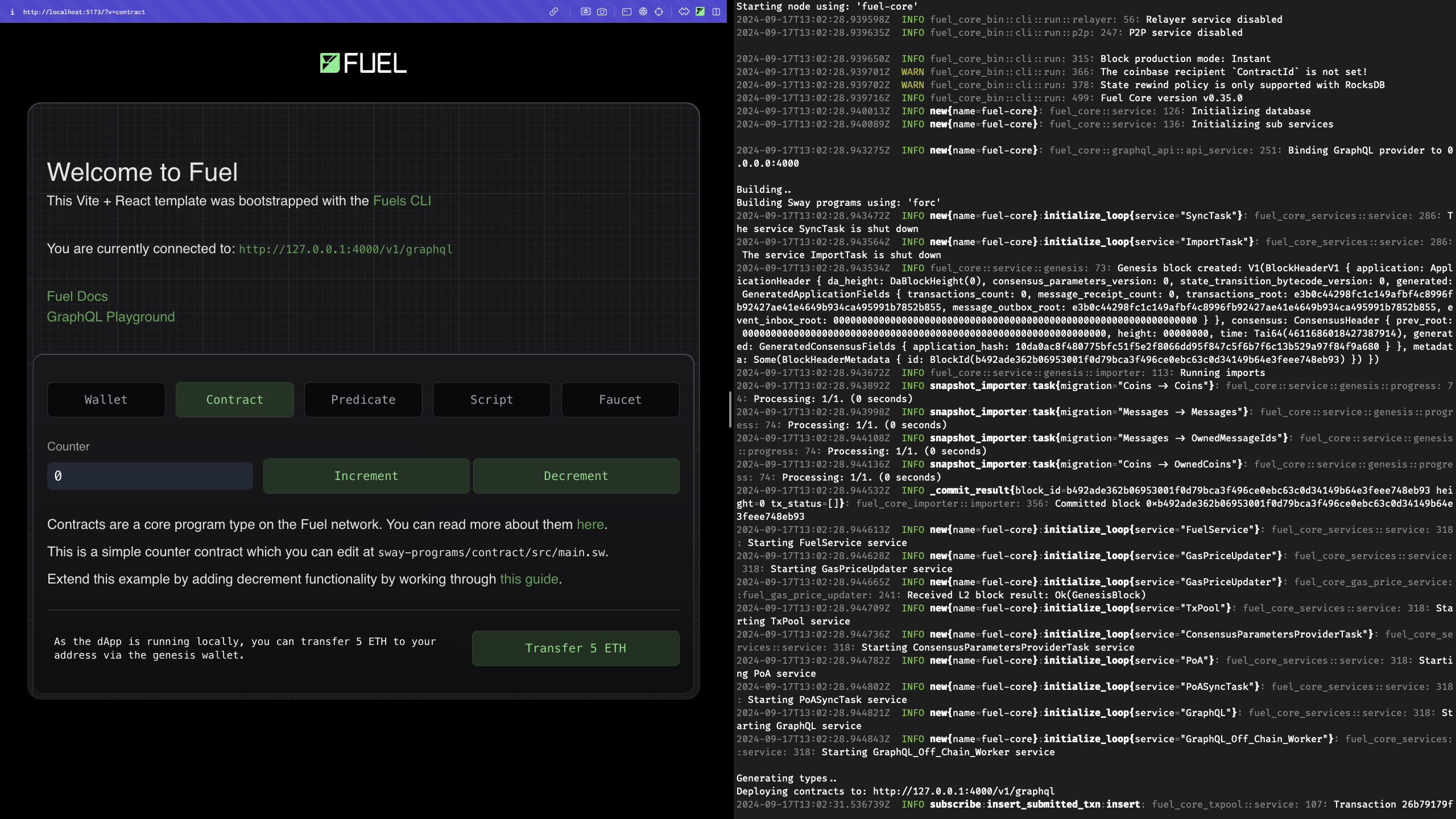Click the picture-in-picture icon in the browser toolbar
Screen dimensions: 1456x819
point(585,11)
